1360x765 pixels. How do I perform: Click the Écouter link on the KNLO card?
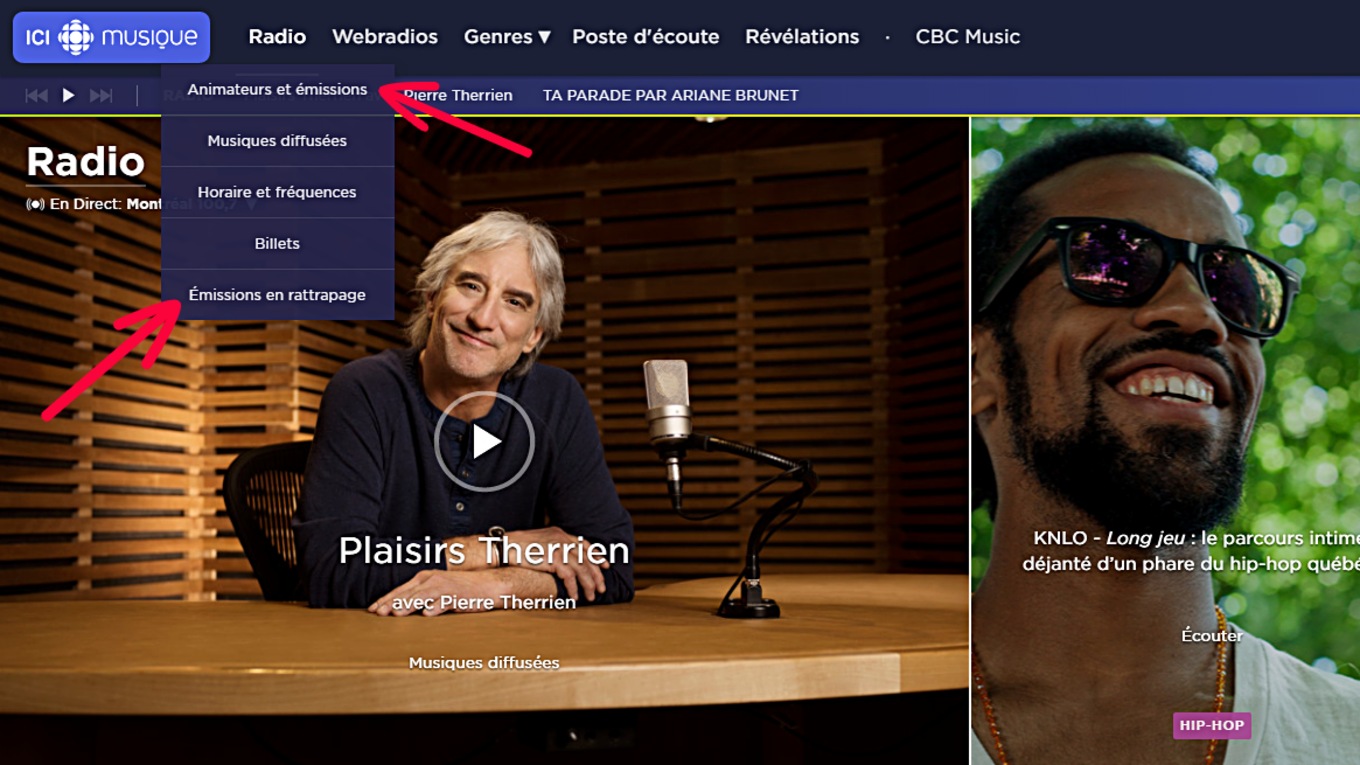(1212, 635)
